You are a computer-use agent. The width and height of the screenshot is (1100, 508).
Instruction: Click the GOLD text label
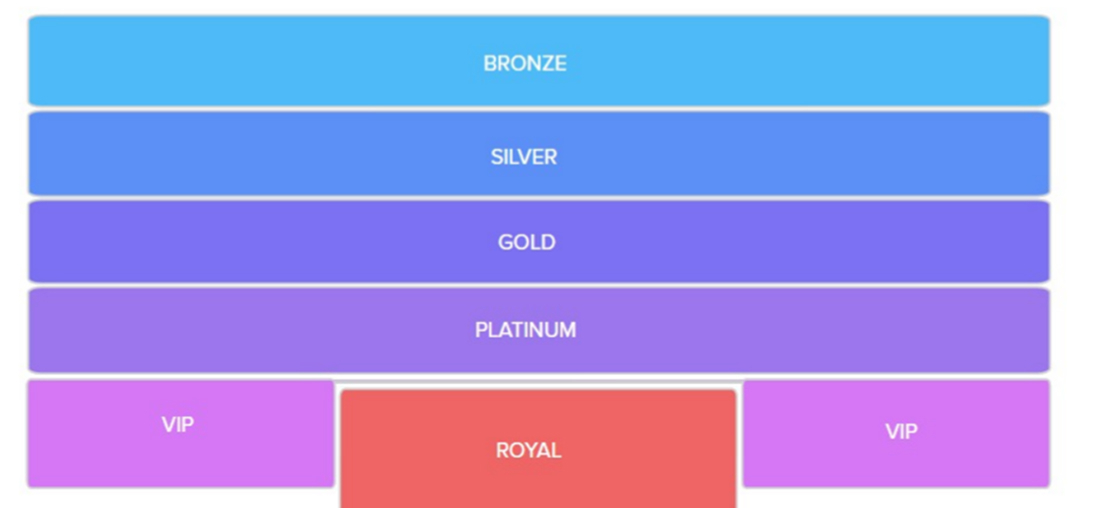coord(527,242)
